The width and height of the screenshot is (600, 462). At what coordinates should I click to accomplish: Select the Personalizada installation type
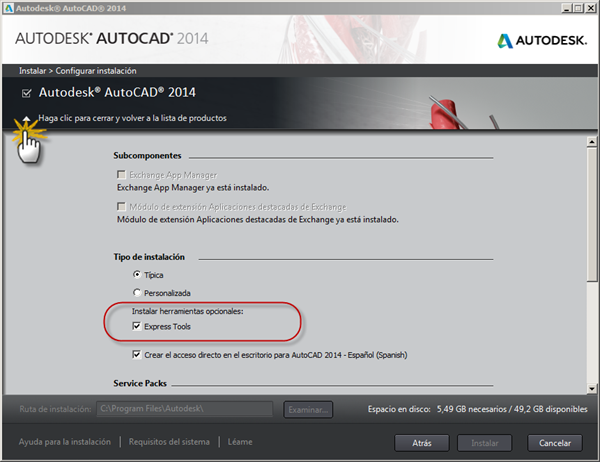point(137,292)
